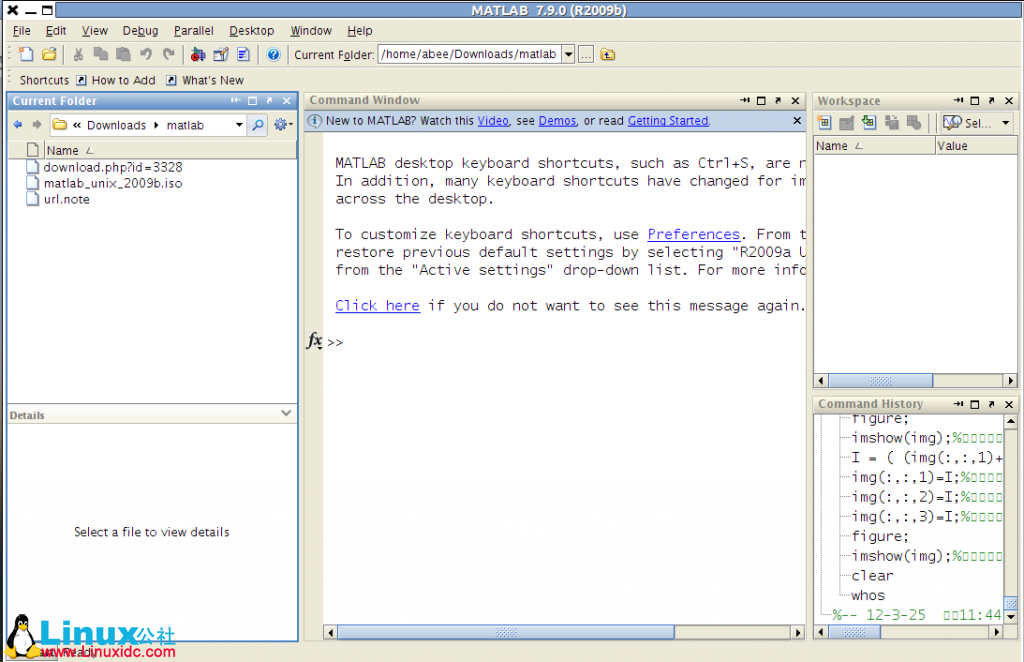
Task: Go forward in Current Folder panel
Action: pyautogui.click(x=37, y=125)
